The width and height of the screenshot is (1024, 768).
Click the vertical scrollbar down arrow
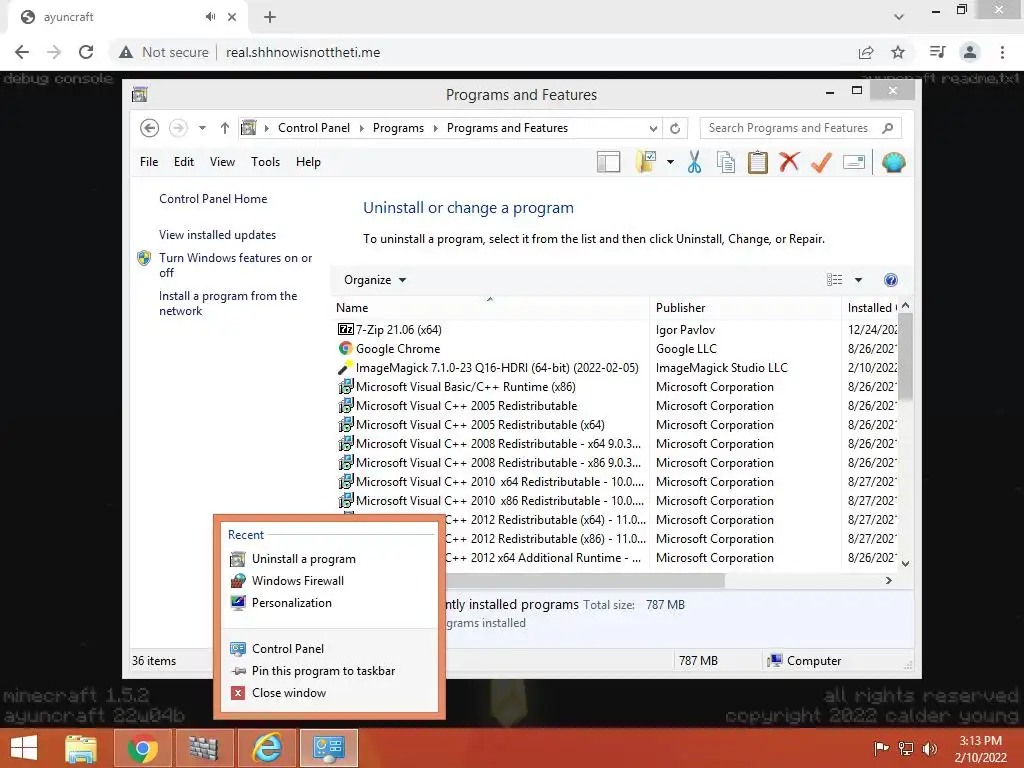point(905,564)
